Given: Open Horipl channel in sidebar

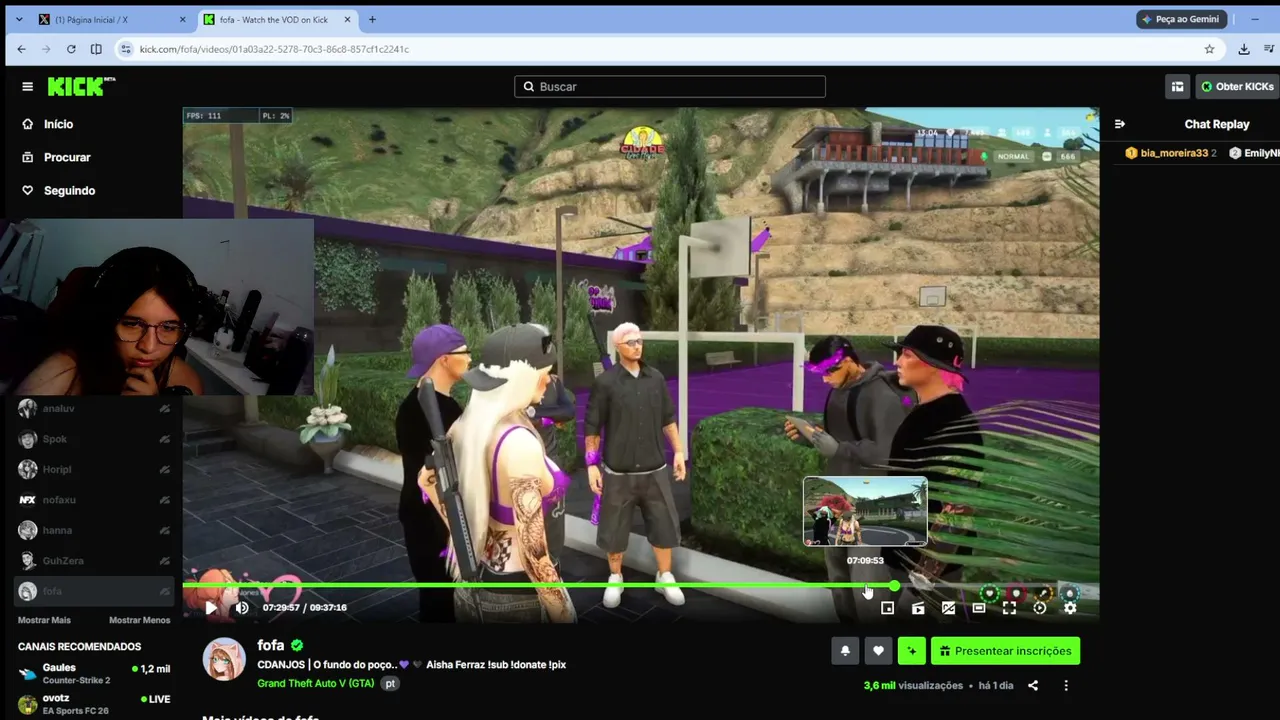Looking at the screenshot, I should 95,469.
